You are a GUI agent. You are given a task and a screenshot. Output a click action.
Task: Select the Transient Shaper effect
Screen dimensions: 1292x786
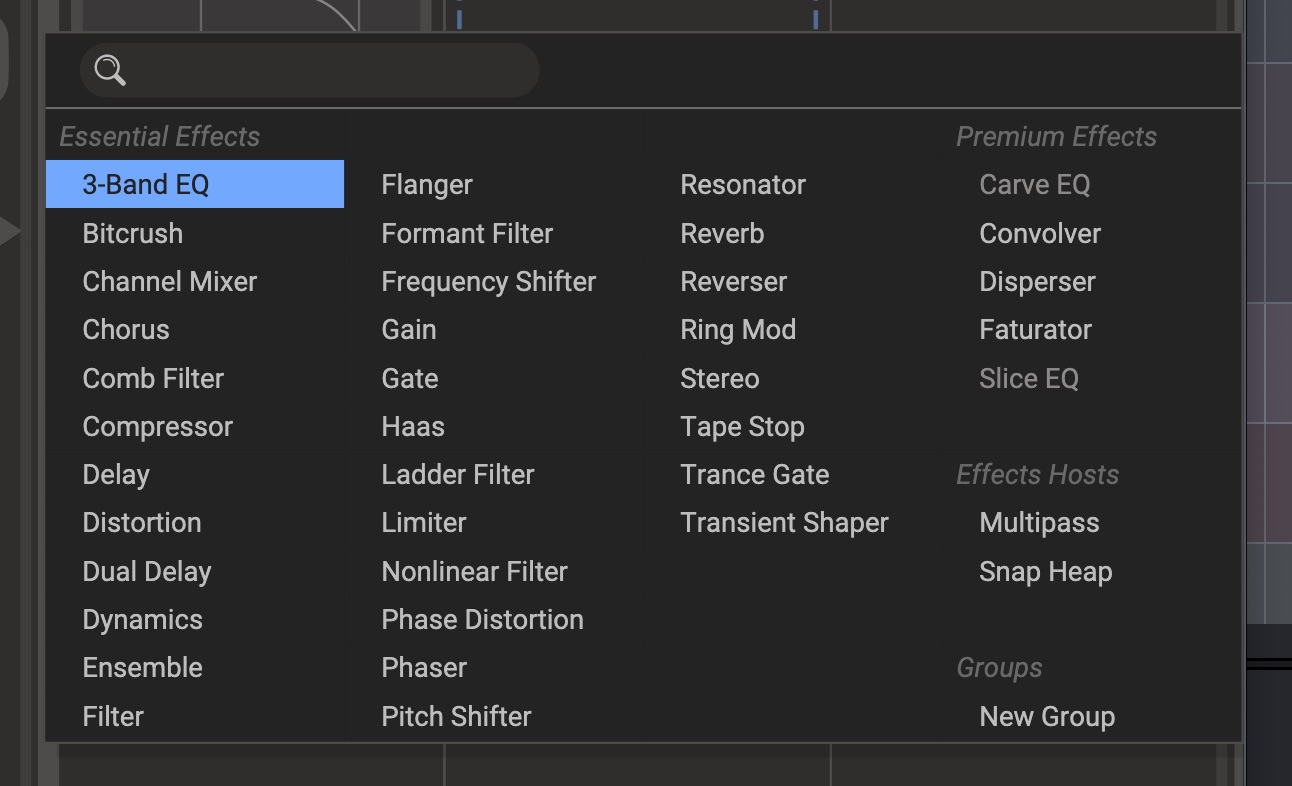(x=784, y=522)
